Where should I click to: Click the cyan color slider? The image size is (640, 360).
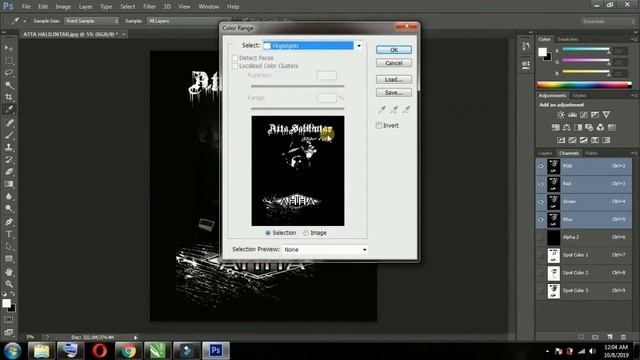(586, 49)
